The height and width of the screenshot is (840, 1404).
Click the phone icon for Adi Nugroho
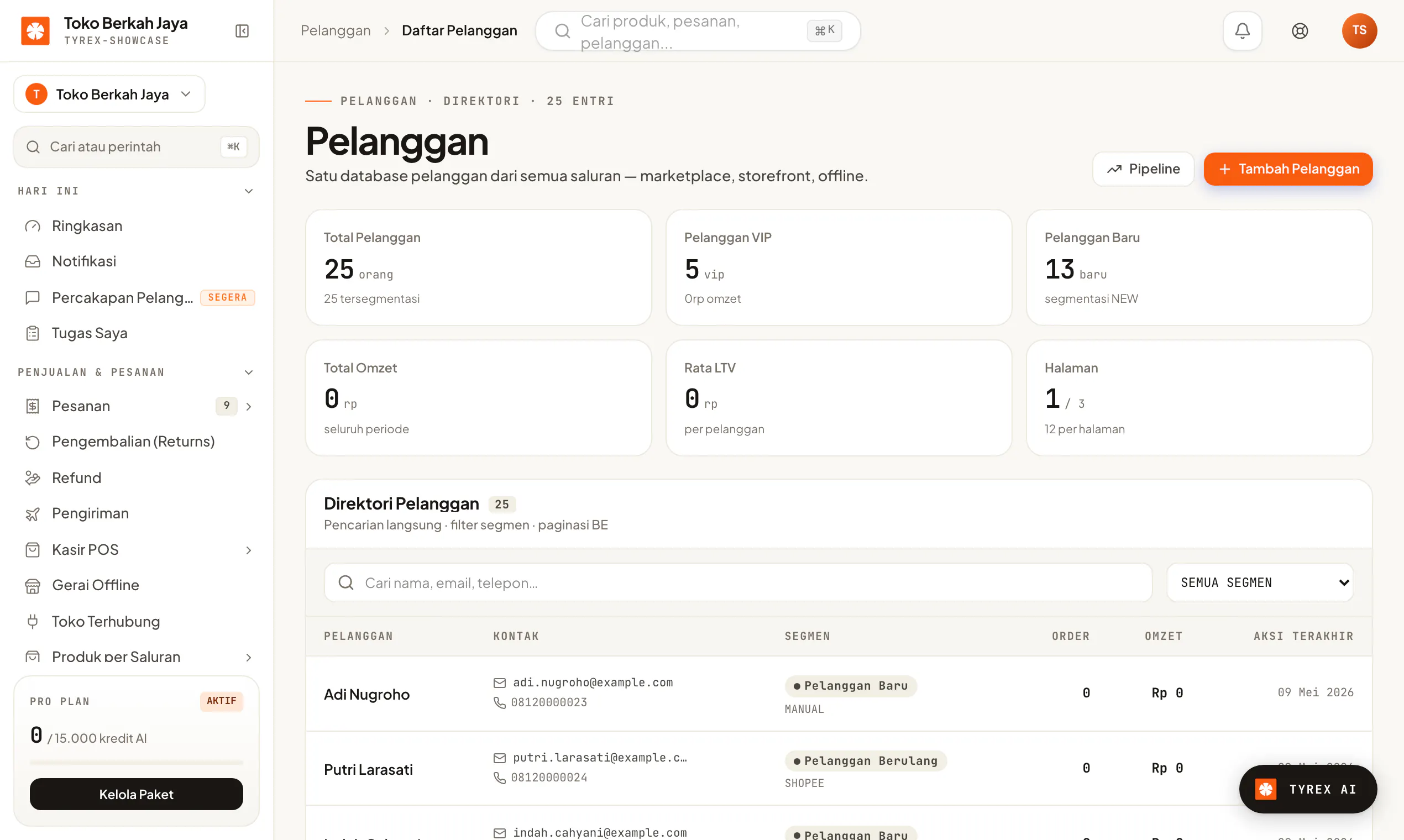(x=499, y=702)
